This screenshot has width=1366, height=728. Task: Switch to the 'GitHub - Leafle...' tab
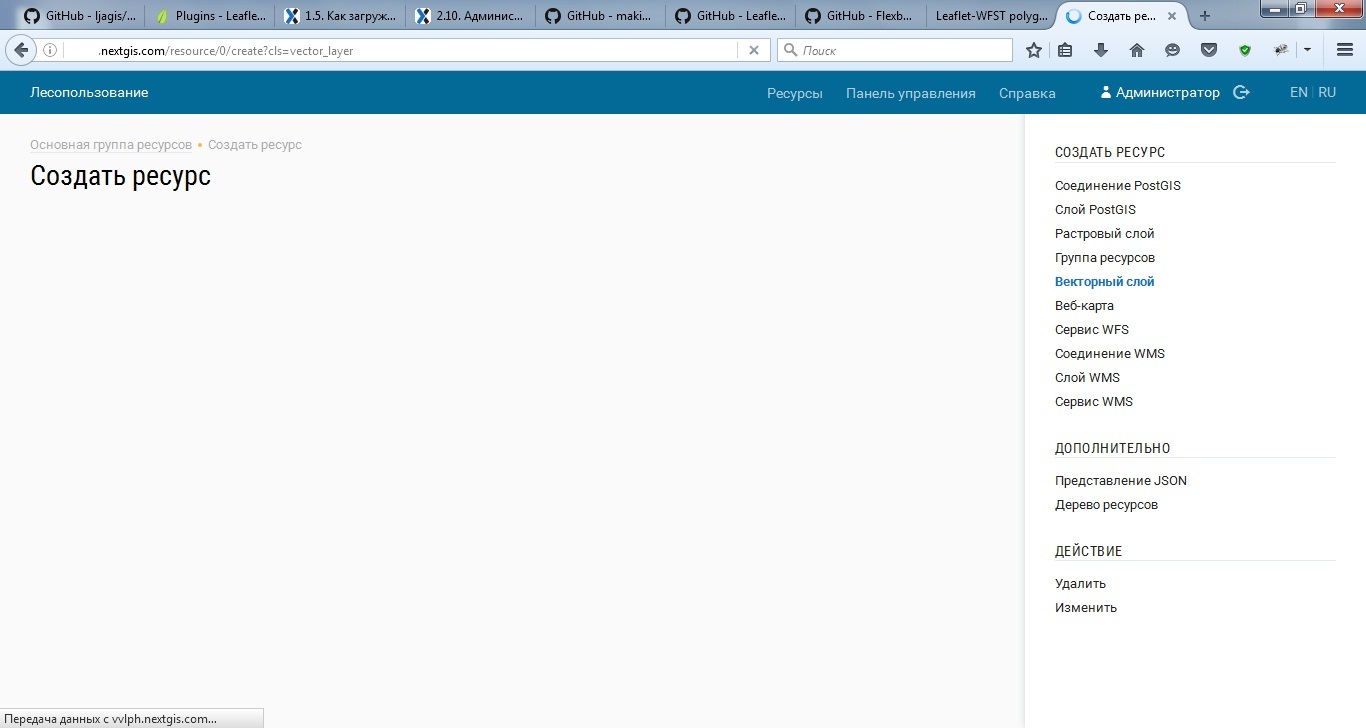[x=729, y=16]
